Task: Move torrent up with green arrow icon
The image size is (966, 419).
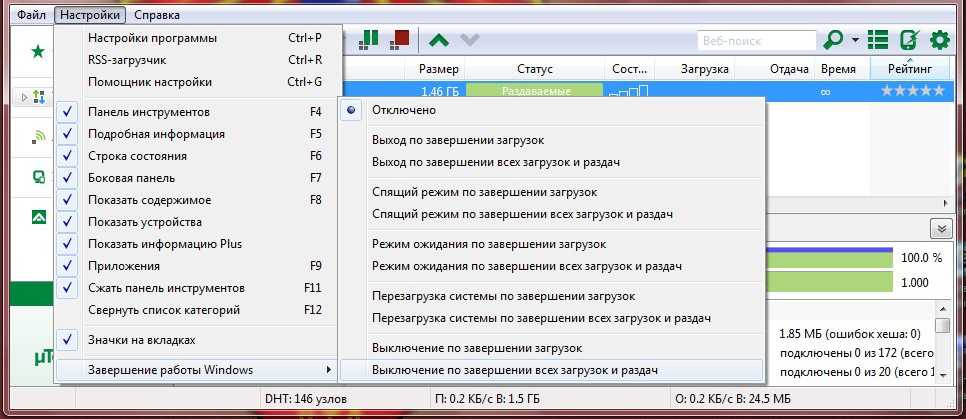Action: click(x=438, y=40)
